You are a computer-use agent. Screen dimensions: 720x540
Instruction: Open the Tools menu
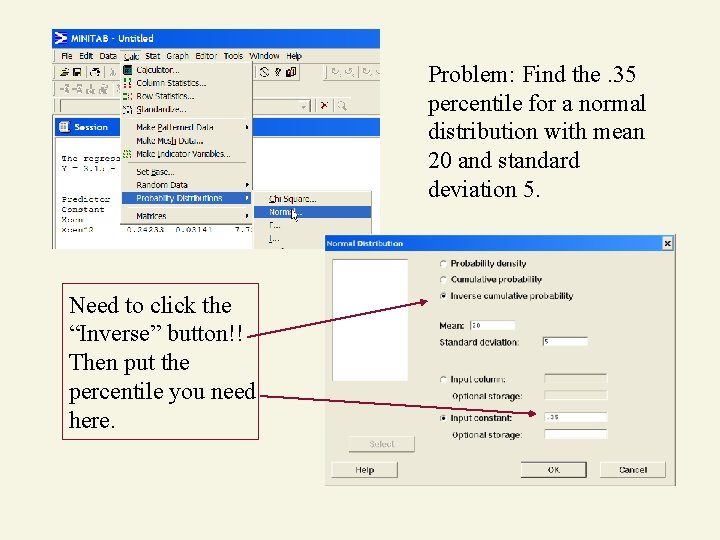[233, 56]
